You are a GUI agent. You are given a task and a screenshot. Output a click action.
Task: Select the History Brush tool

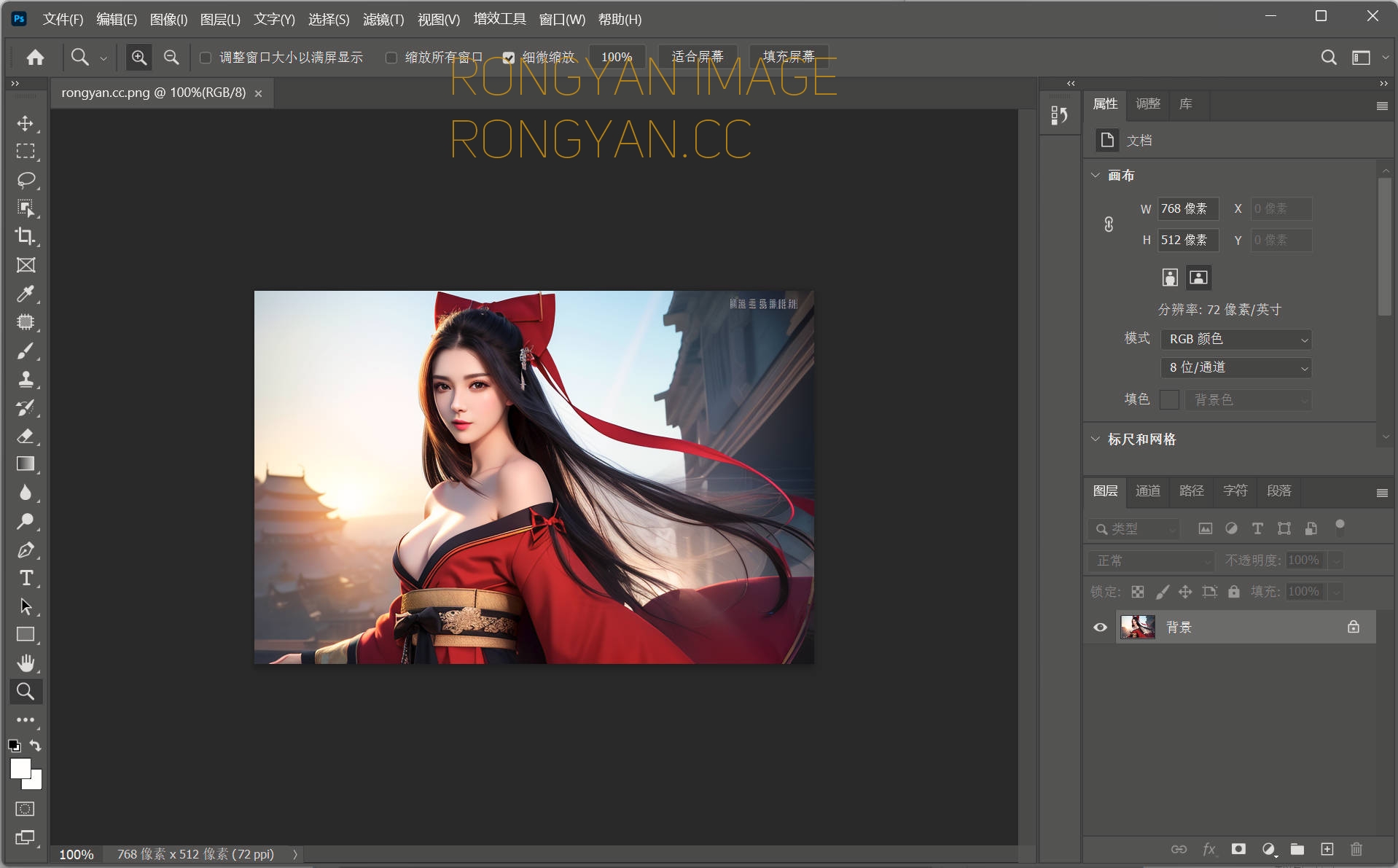coord(26,407)
